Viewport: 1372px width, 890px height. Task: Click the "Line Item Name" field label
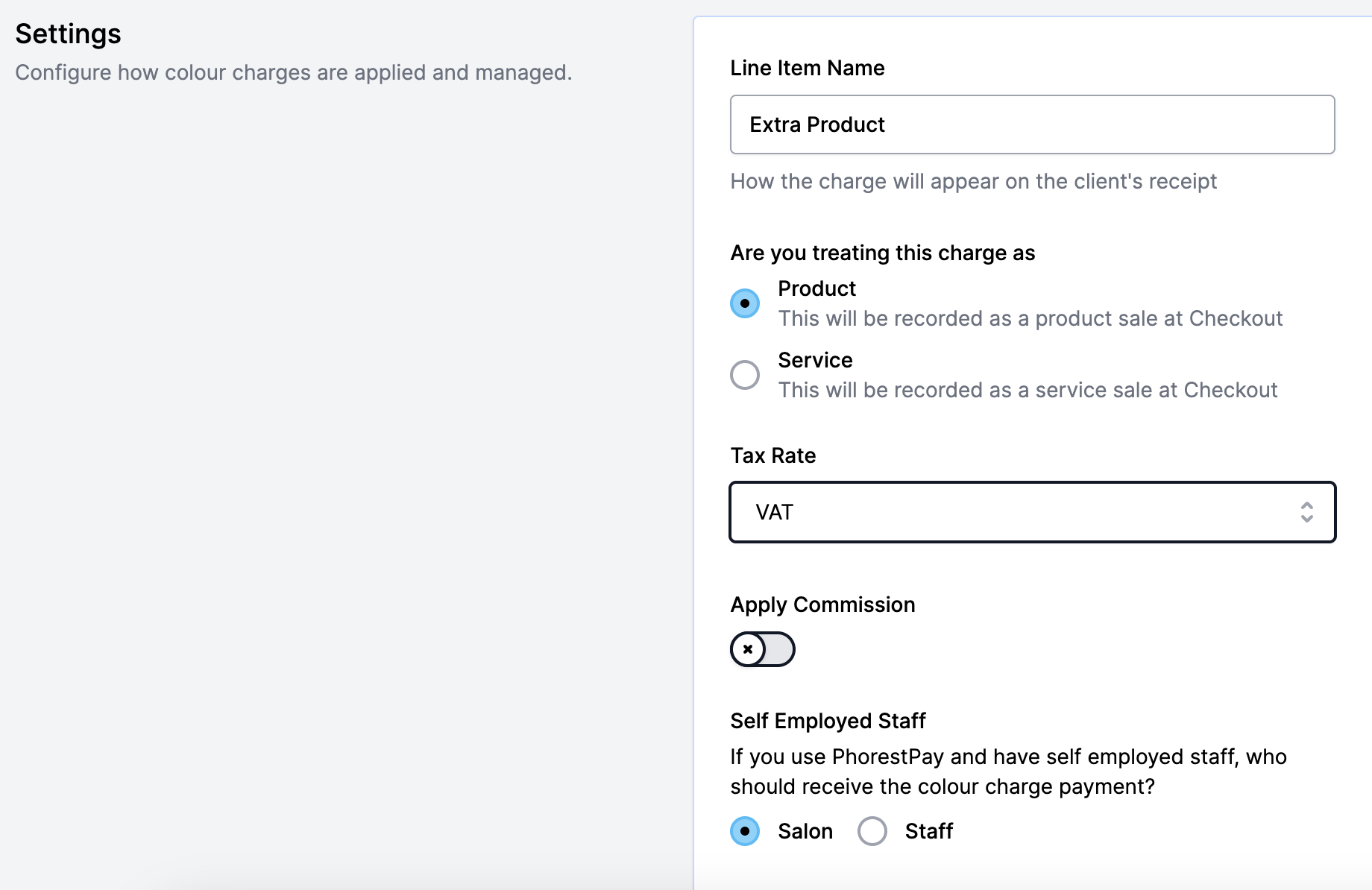tap(807, 68)
